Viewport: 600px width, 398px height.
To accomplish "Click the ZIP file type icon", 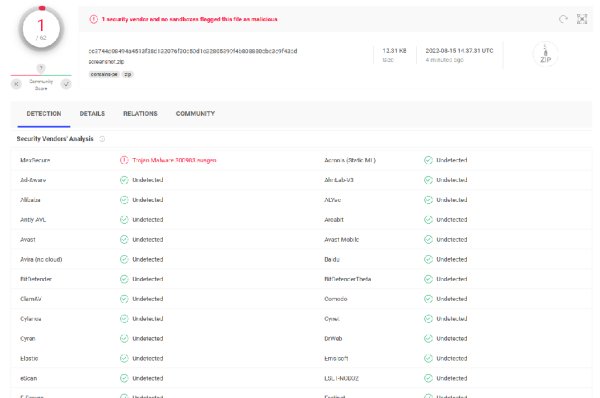I will click(x=545, y=54).
